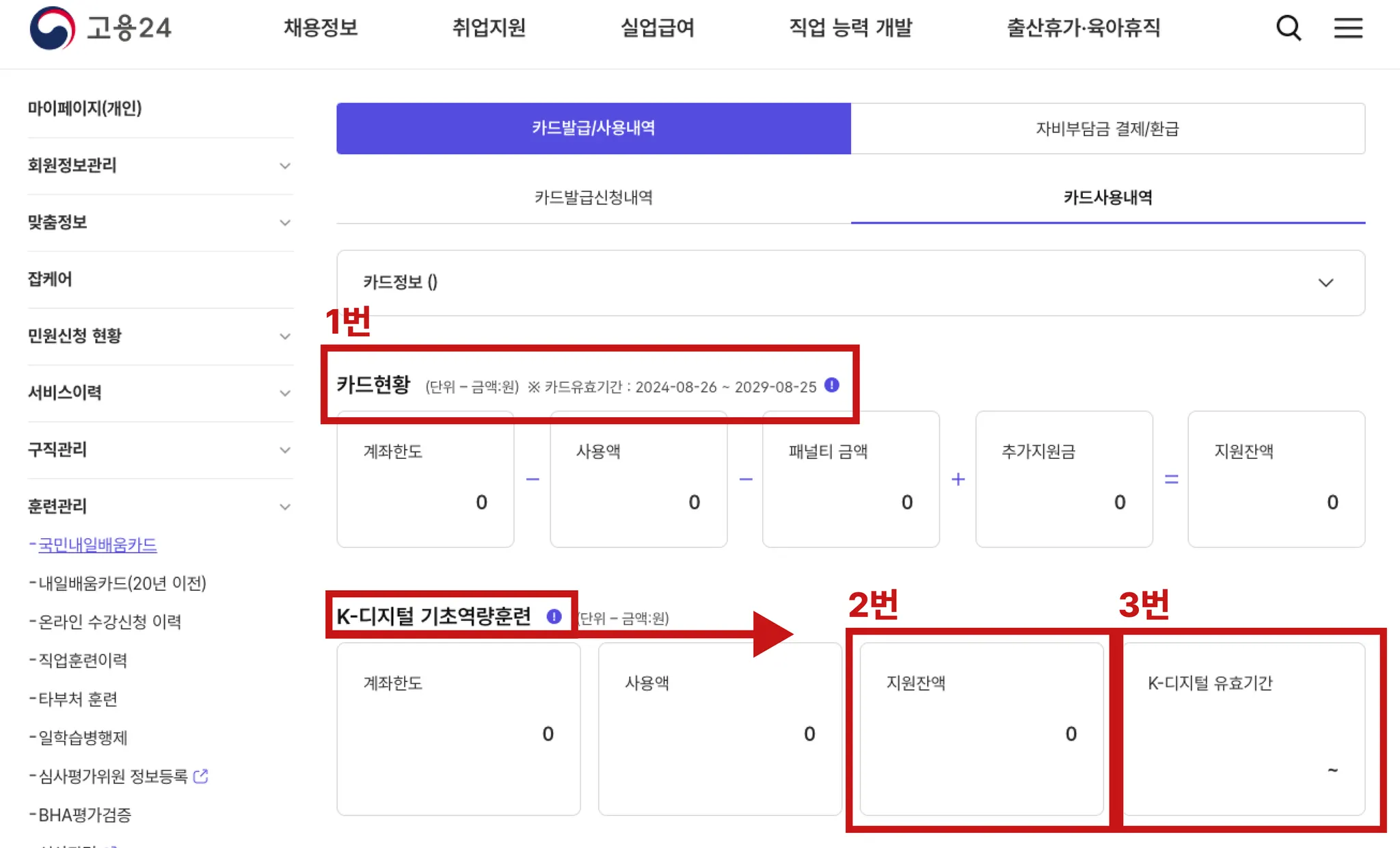Open the search magnifier icon

[x=1288, y=28]
